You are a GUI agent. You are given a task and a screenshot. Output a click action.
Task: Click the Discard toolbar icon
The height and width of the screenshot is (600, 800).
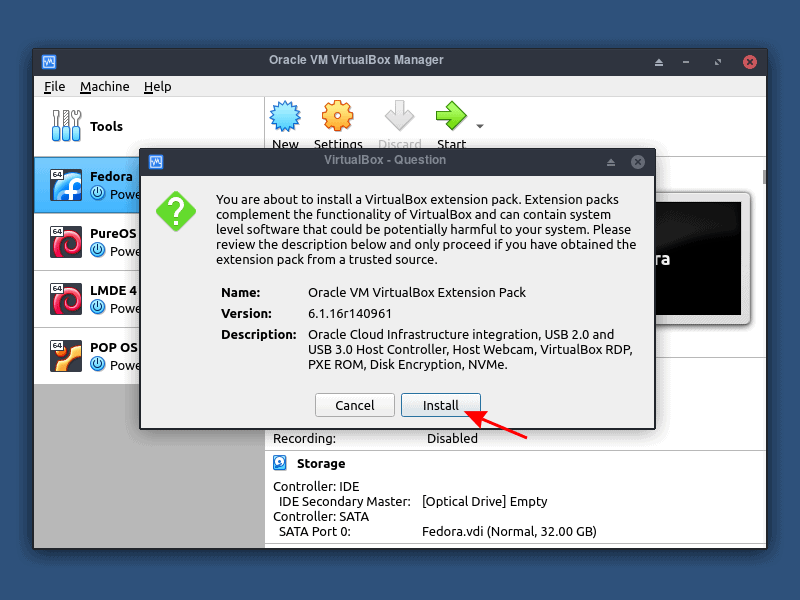399,117
